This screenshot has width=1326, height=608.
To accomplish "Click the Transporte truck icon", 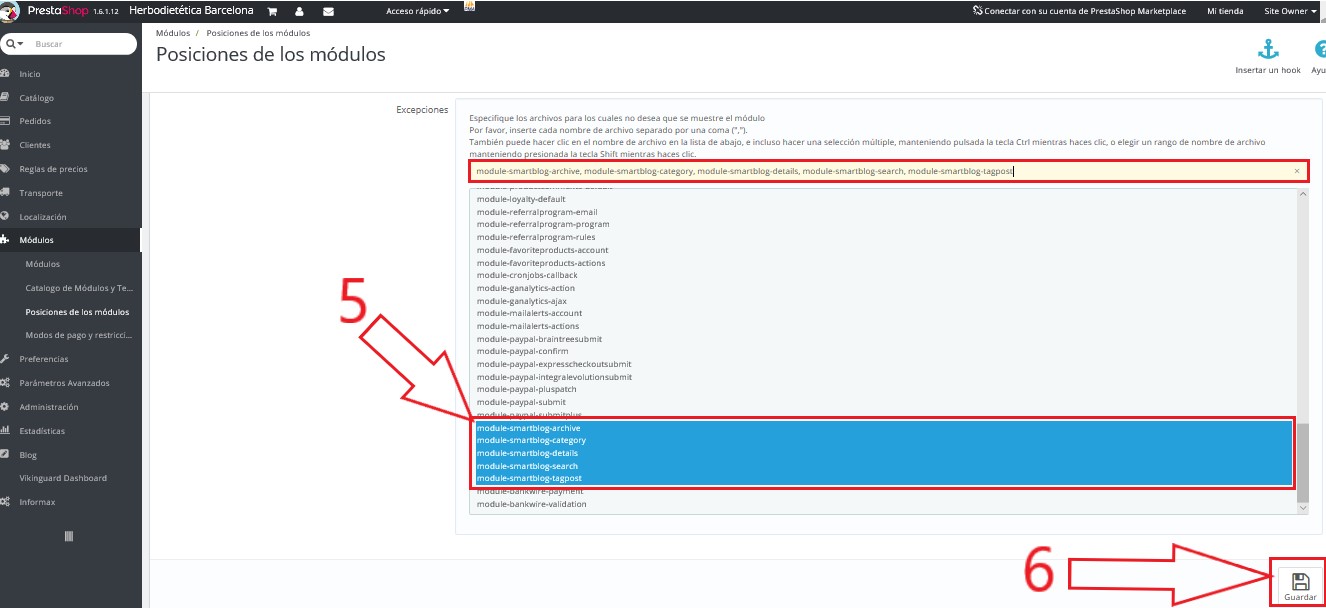I will click(6, 193).
